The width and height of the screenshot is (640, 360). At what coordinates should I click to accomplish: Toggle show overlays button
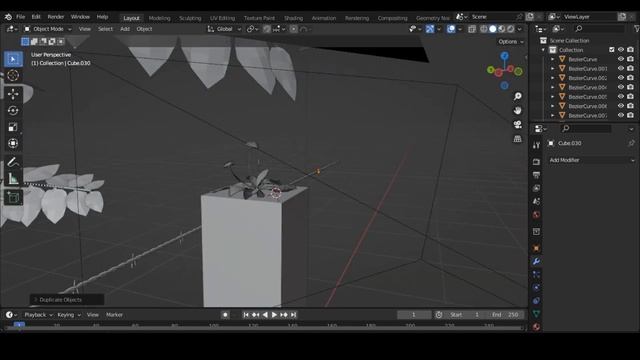coord(451,29)
